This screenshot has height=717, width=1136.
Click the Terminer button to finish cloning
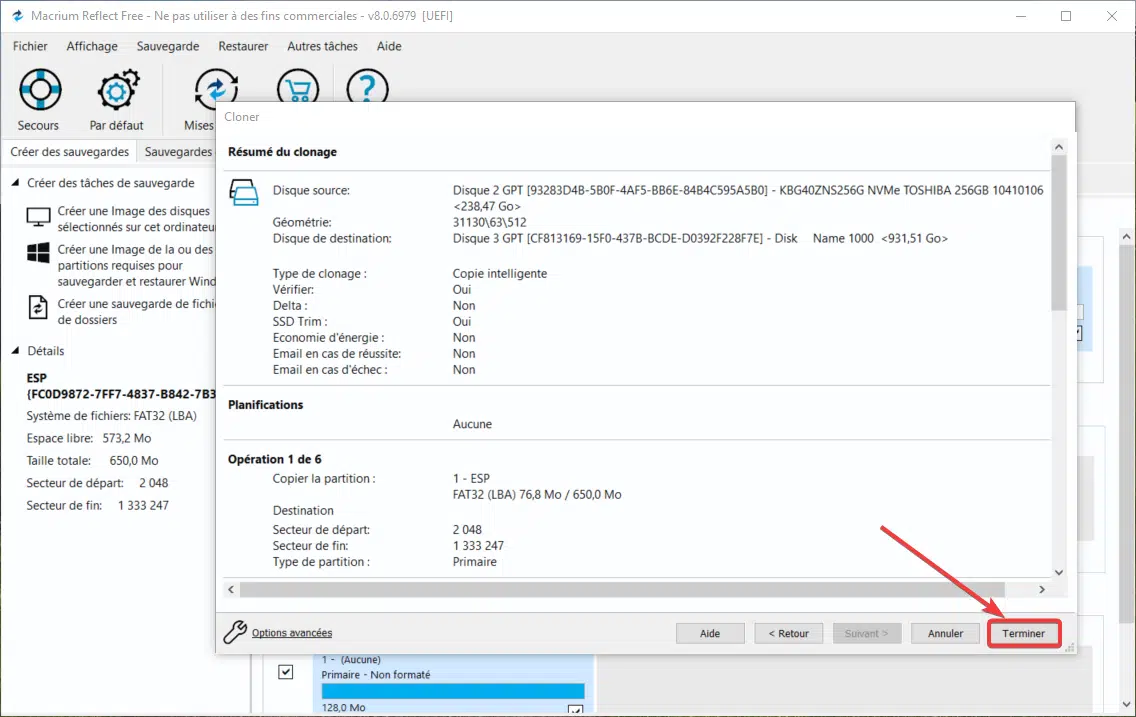click(x=1024, y=633)
